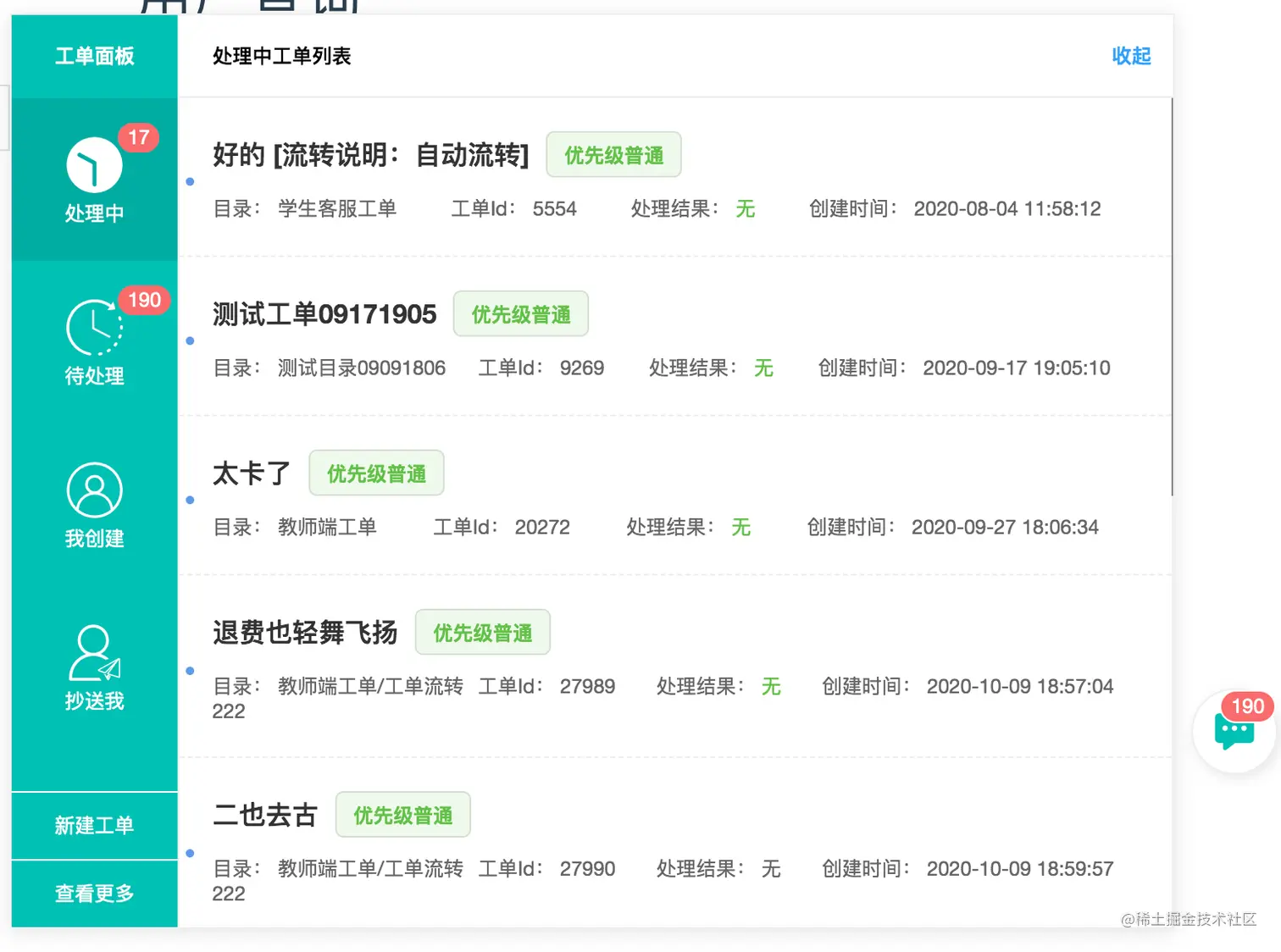Screen dimensions: 1281x952
Task: Toggle the unread marker beside 太卡了
Action: point(188,500)
